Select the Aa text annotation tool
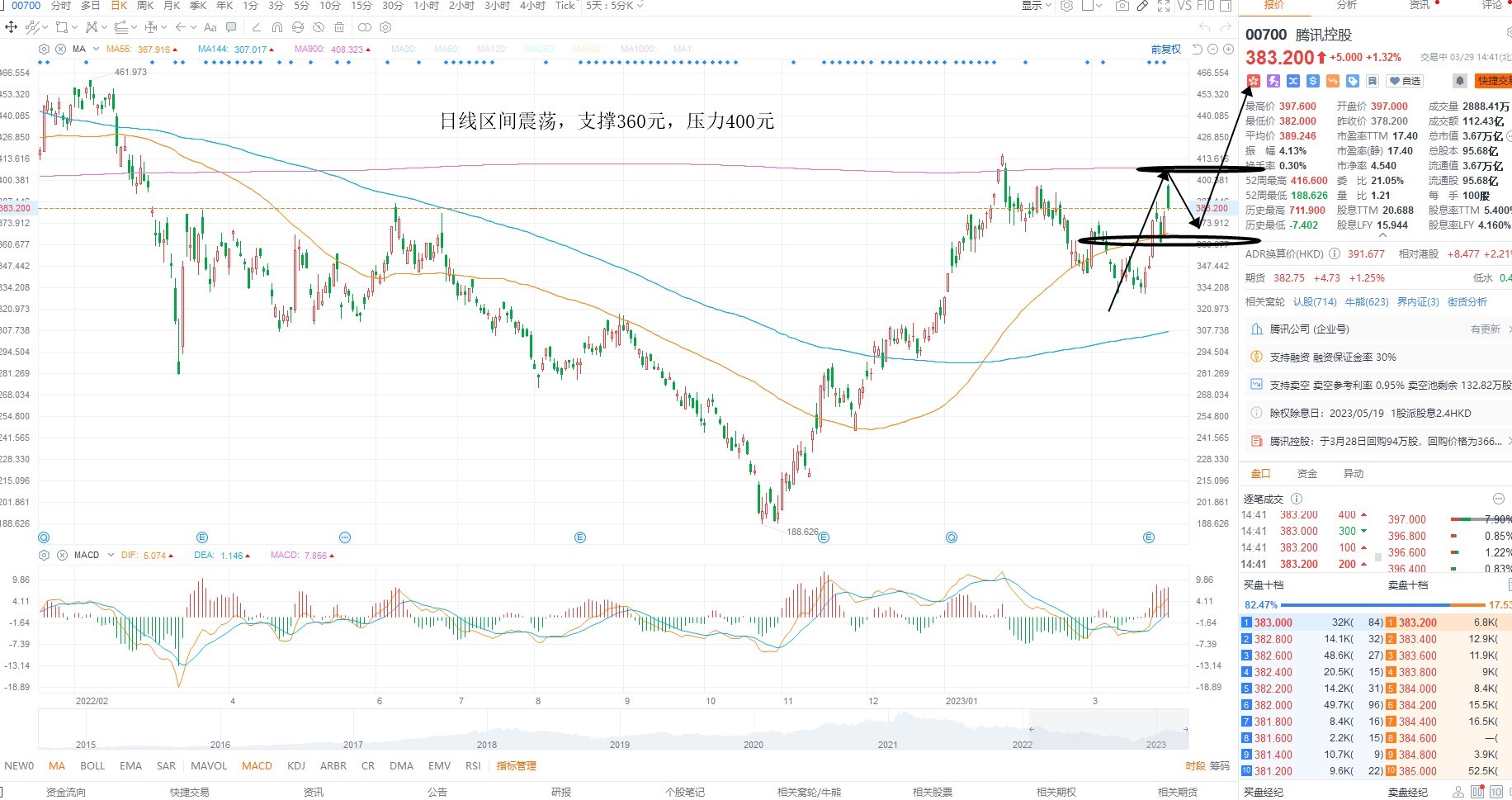The height and width of the screenshot is (800, 1512). click(x=210, y=27)
